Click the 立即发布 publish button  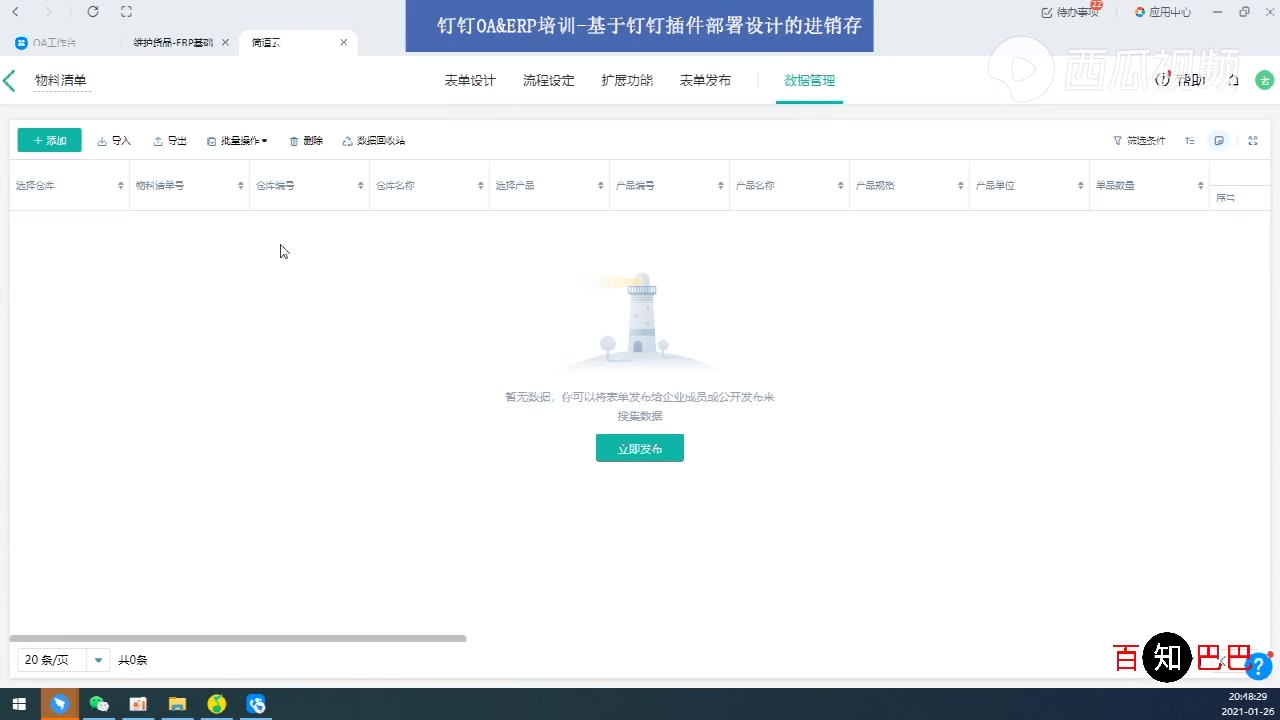(x=639, y=448)
